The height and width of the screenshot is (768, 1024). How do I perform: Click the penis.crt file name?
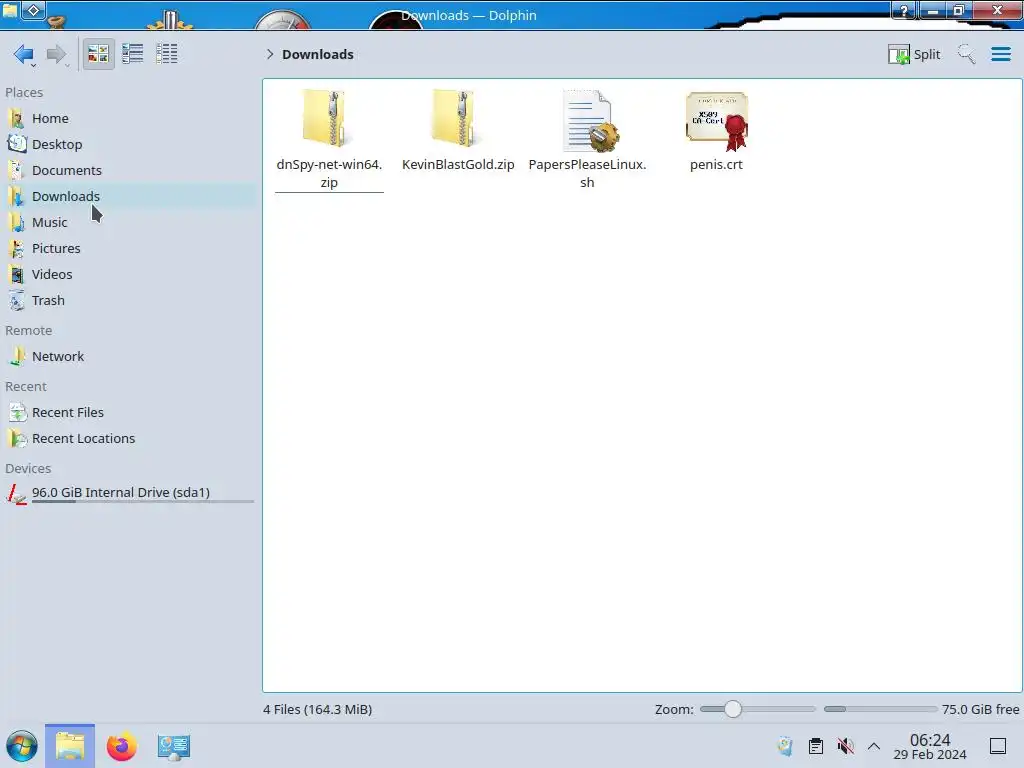pos(716,165)
